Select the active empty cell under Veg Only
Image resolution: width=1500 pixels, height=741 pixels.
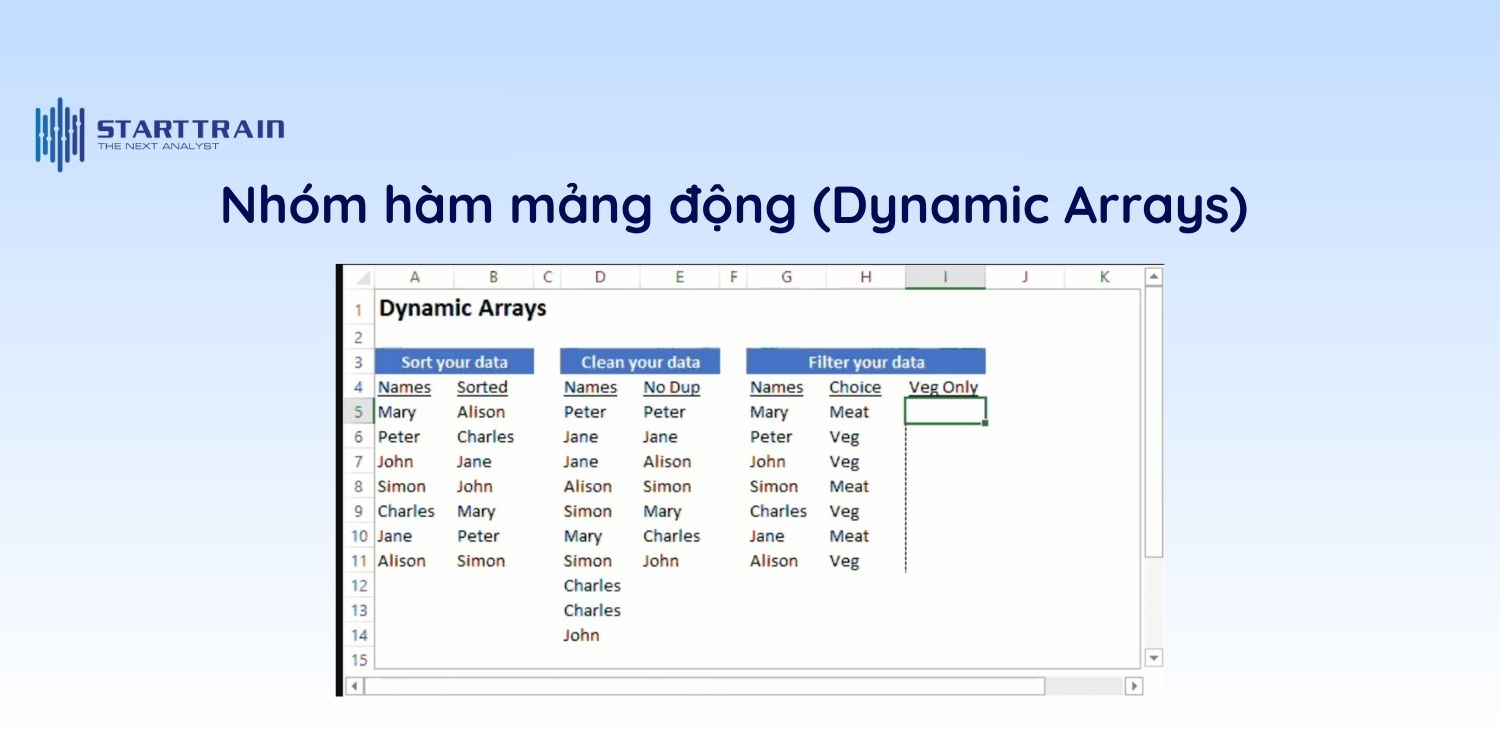[944, 412]
